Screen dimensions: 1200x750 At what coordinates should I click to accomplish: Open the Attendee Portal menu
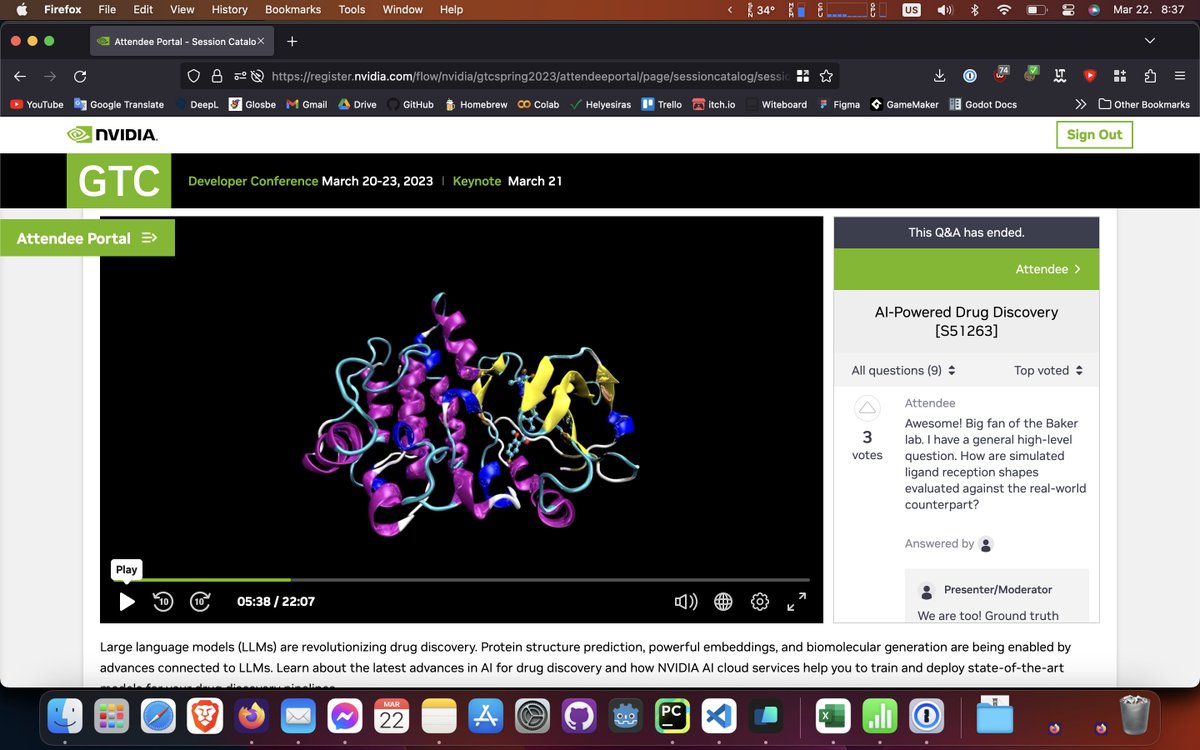(87, 238)
